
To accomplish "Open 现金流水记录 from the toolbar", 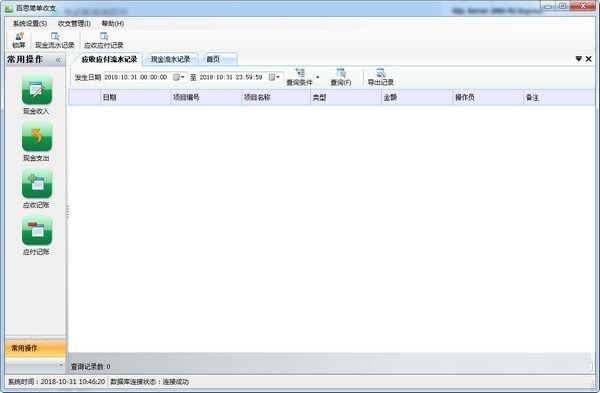I will pos(55,41).
